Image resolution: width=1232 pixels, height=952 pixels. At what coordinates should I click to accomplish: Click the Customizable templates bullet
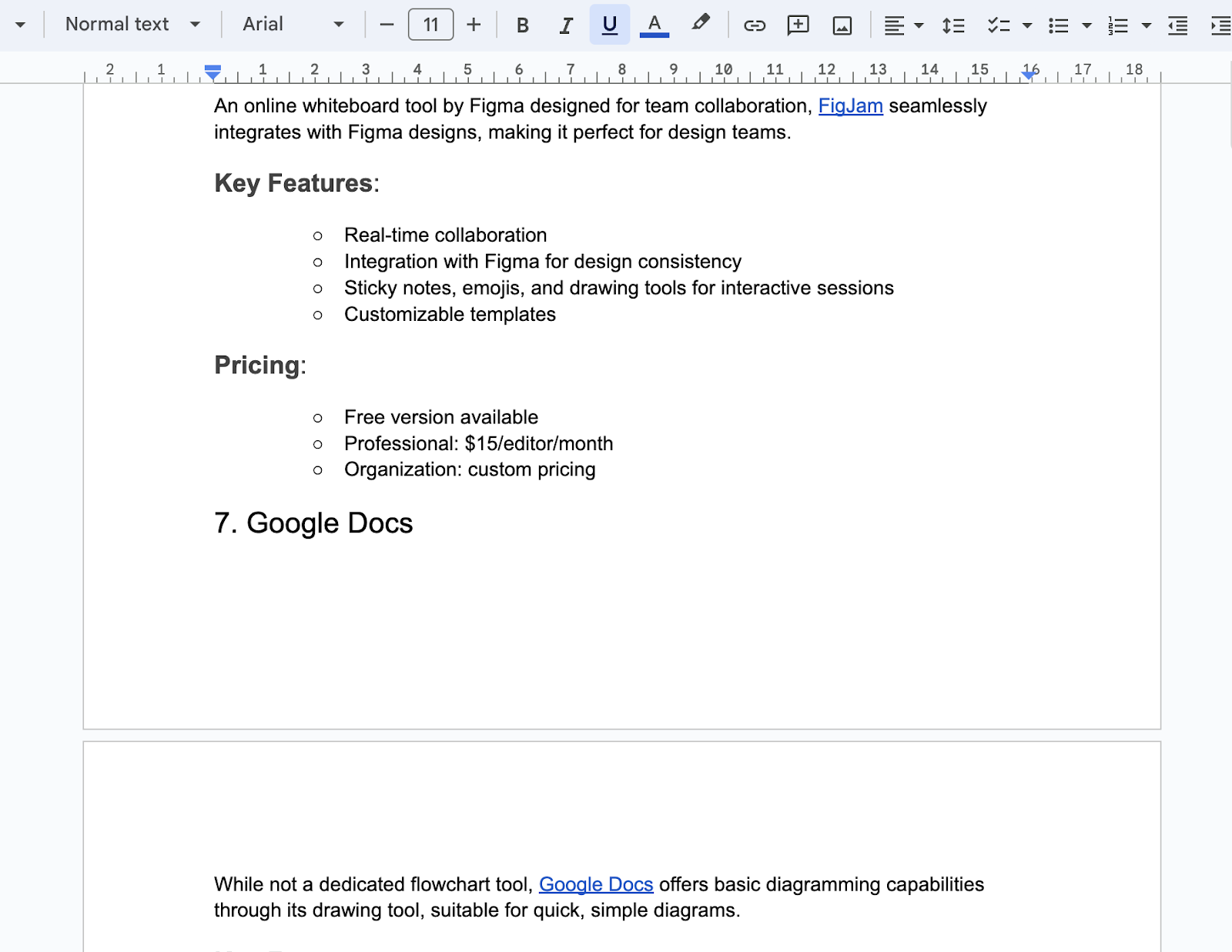click(450, 314)
